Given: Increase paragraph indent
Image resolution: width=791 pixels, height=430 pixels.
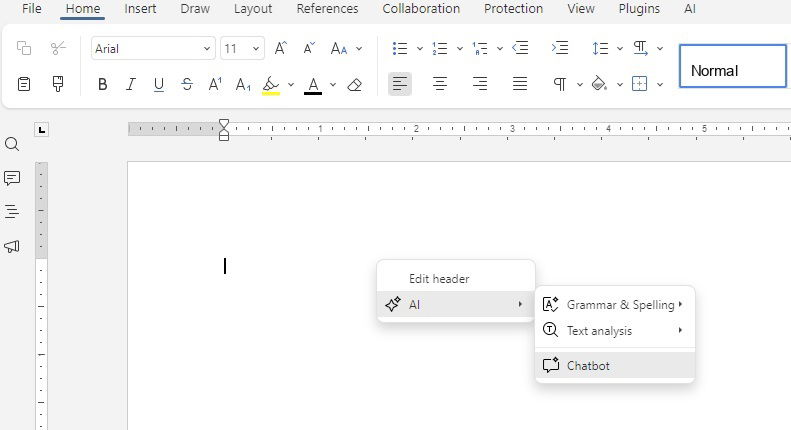Looking at the screenshot, I should (560, 48).
